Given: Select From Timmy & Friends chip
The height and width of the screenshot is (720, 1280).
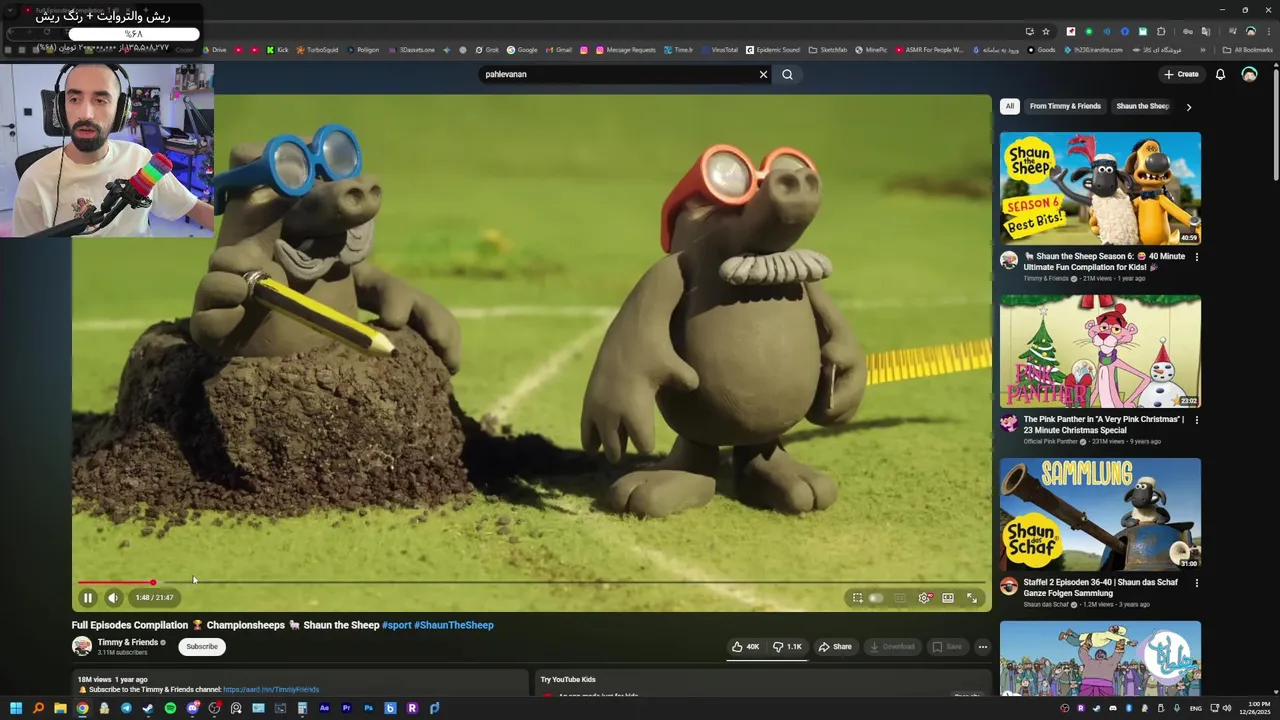Looking at the screenshot, I should (1065, 106).
